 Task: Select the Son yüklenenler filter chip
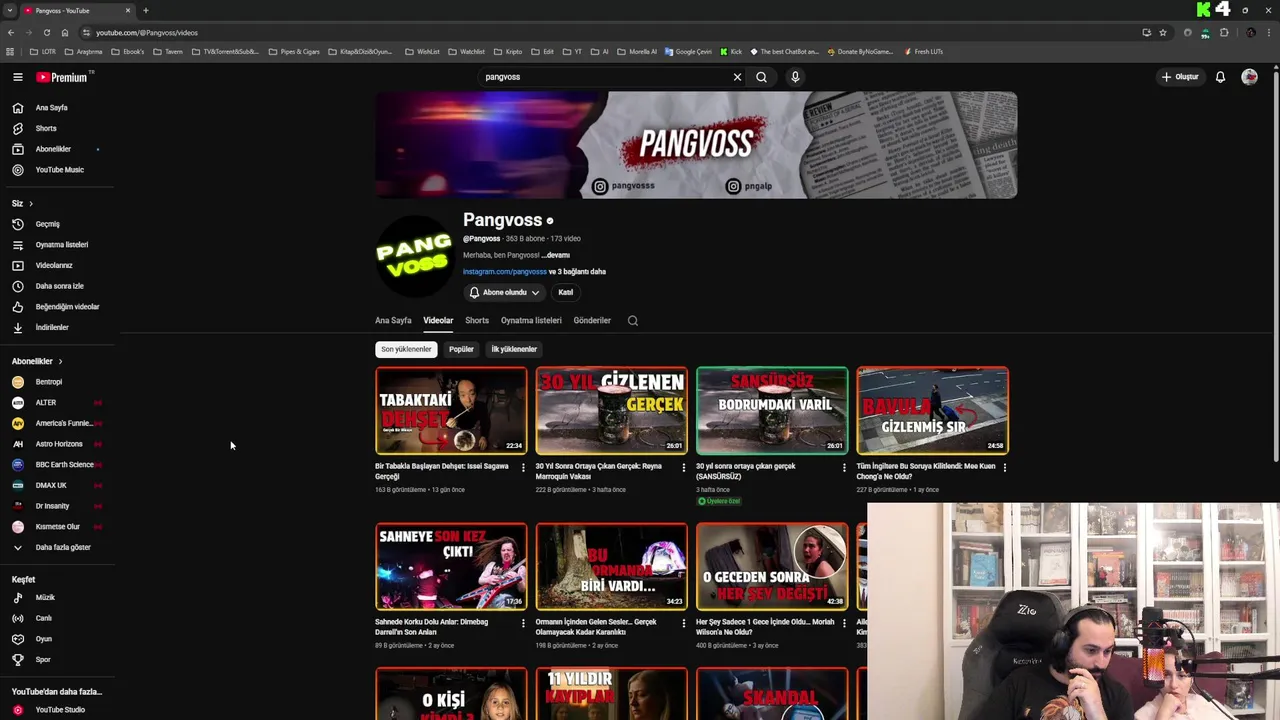[x=406, y=349]
